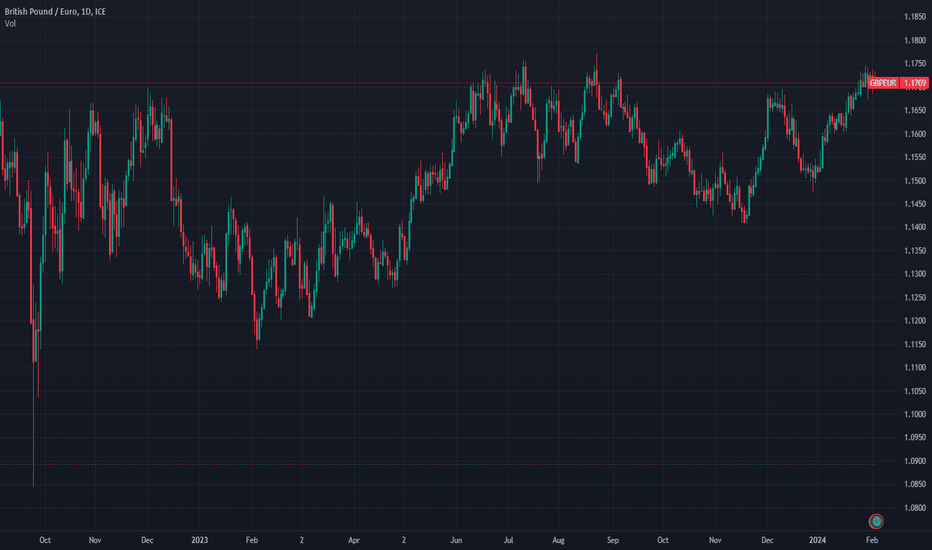
Task: Click the red GBPEUR symbol tag
Action: click(x=883, y=83)
